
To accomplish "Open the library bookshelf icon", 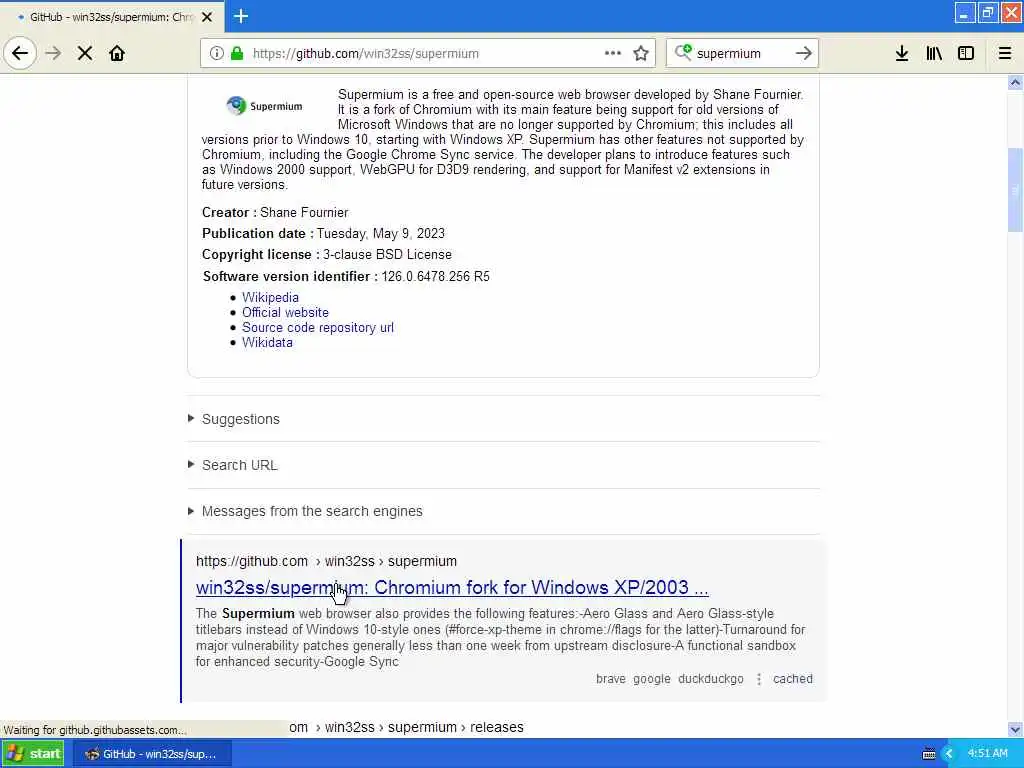I will (x=934, y=54).
